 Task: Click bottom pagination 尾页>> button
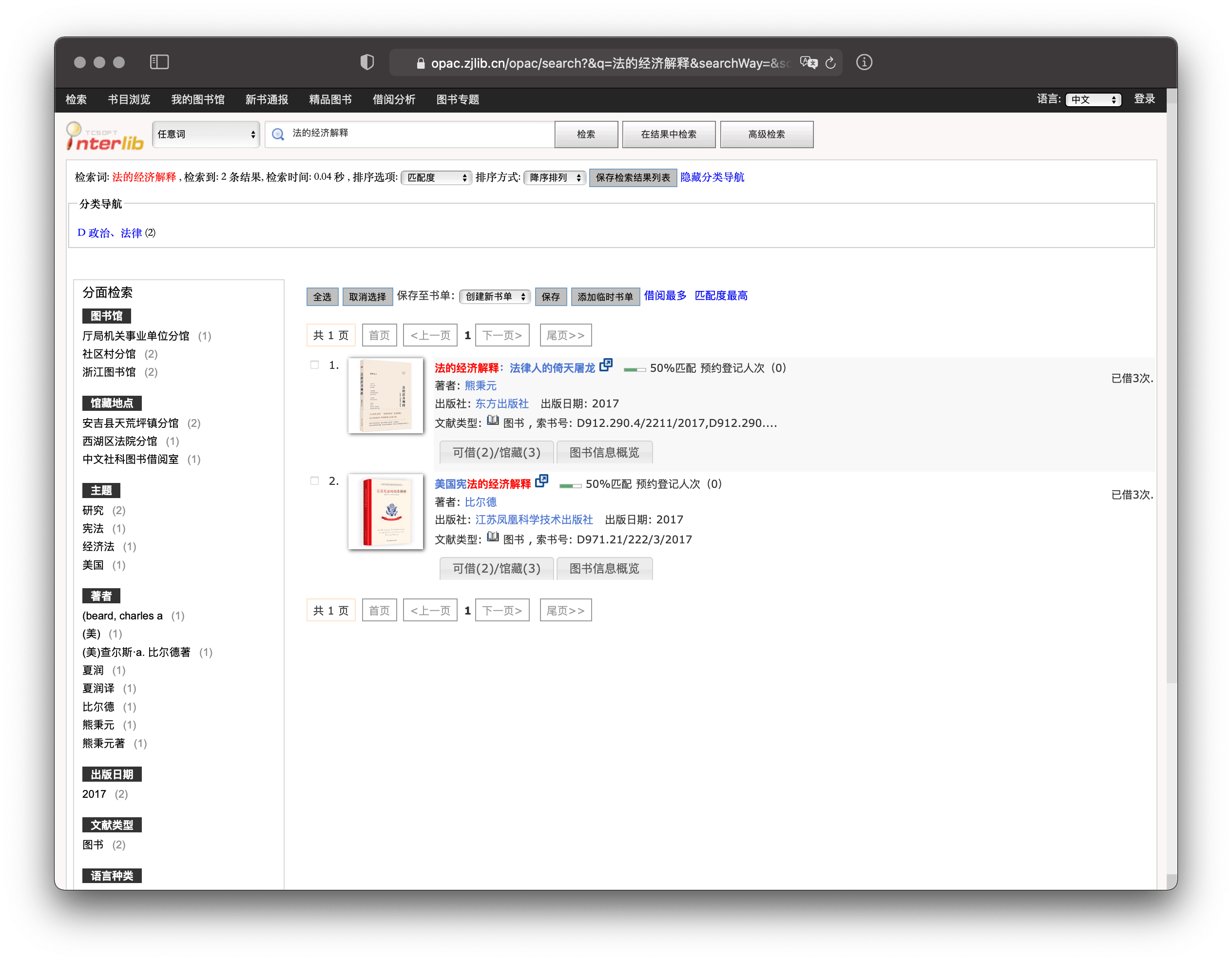[566, 611]
